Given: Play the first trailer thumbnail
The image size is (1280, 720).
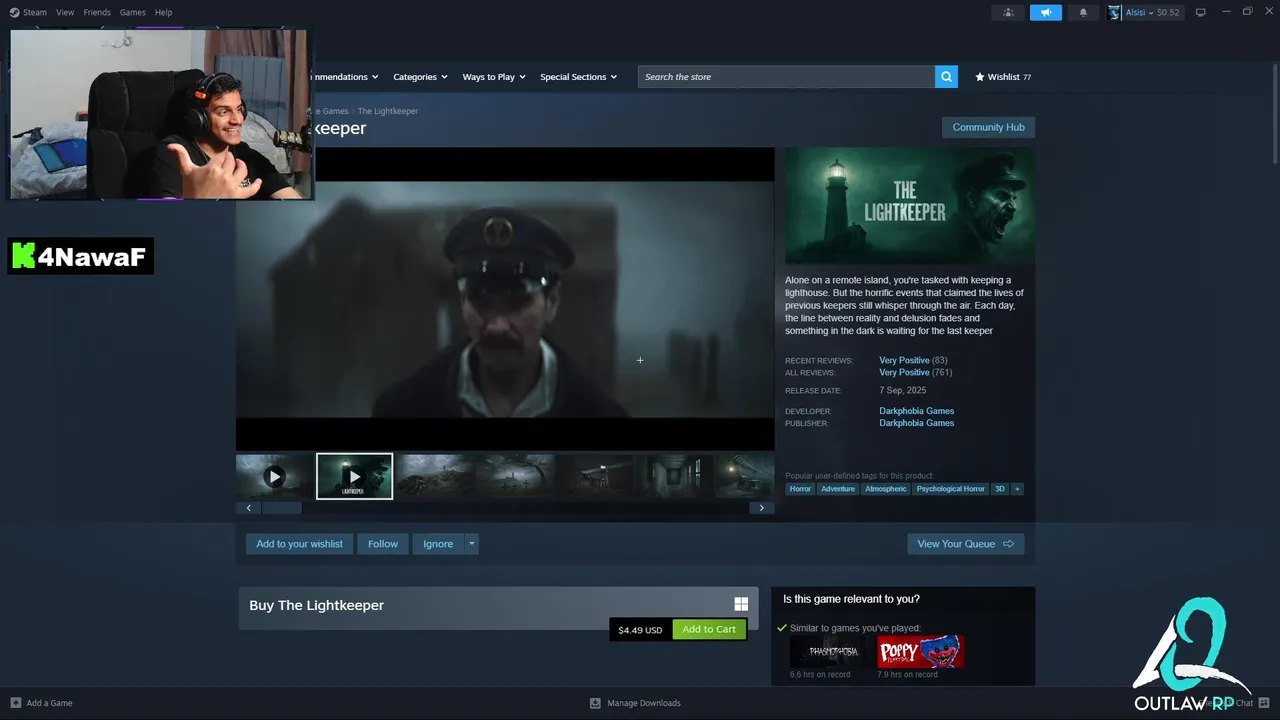Looking at the screenshot, I should pos(274,476).
